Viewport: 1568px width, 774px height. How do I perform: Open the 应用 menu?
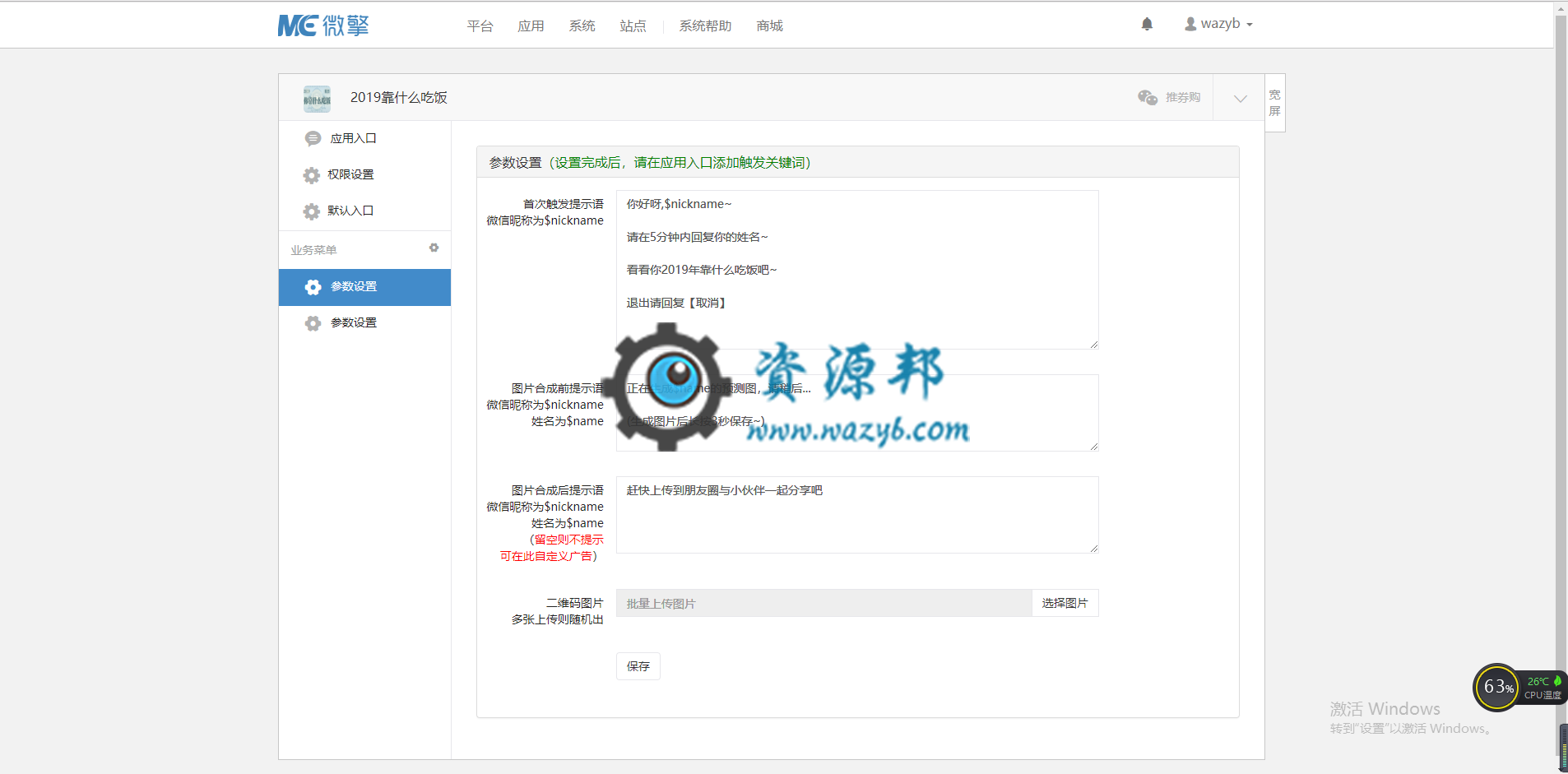point(531,25)
